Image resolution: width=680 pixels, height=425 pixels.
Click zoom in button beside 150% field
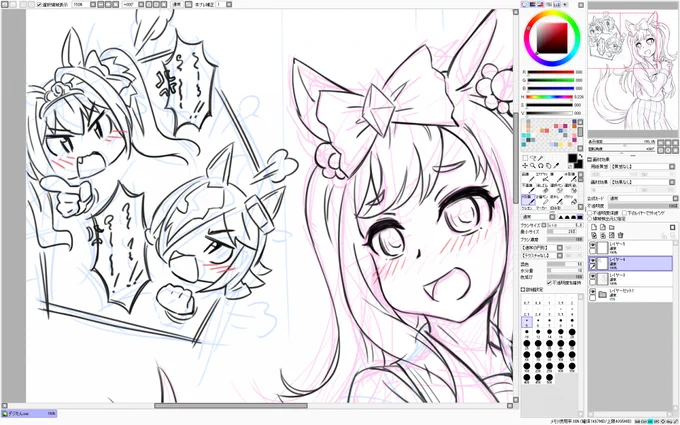point(108,4)
